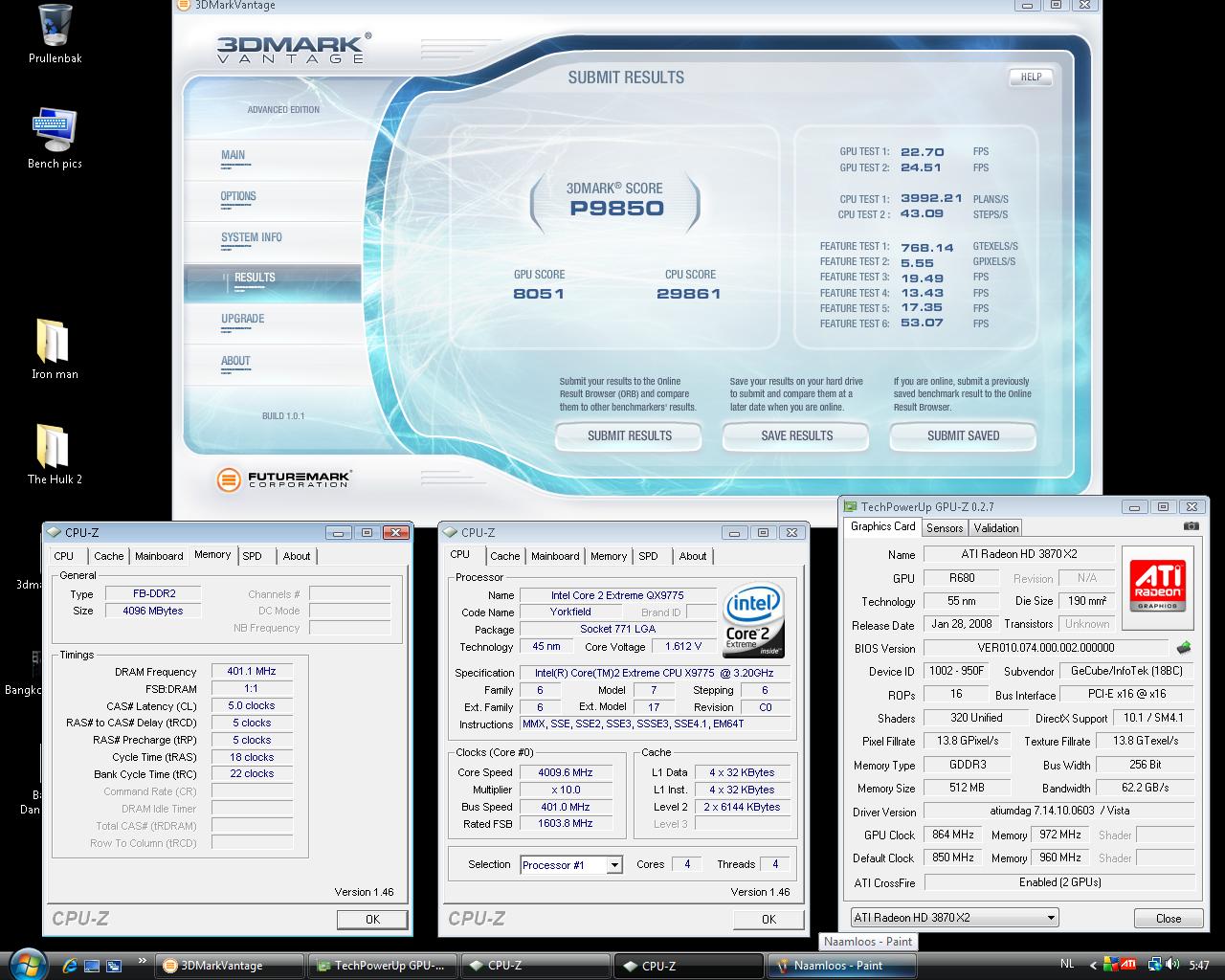Switch to Sensors tab in GPU-Z

945,527
